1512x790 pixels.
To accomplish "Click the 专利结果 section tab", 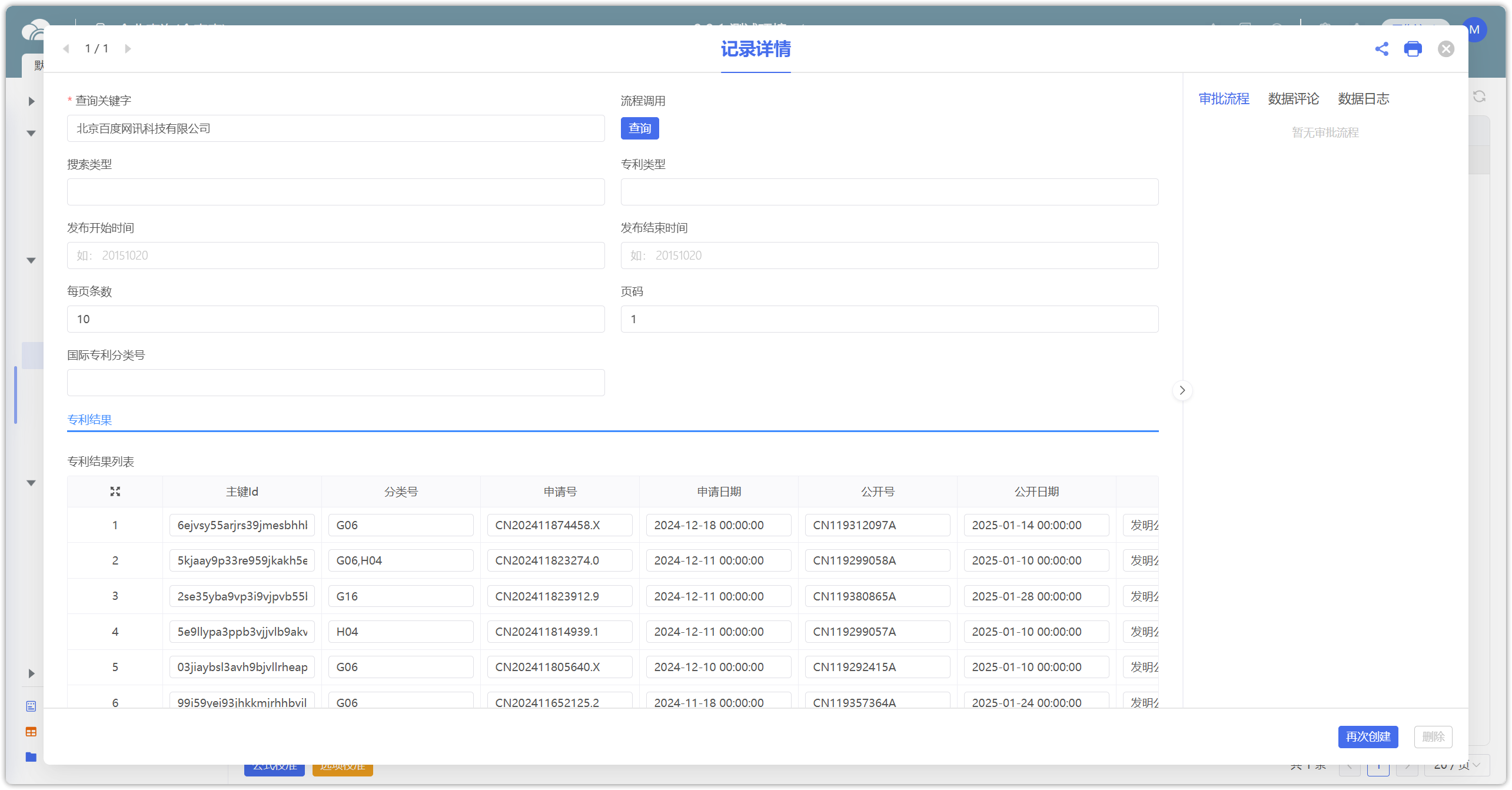I will click(x=89, y=420).
